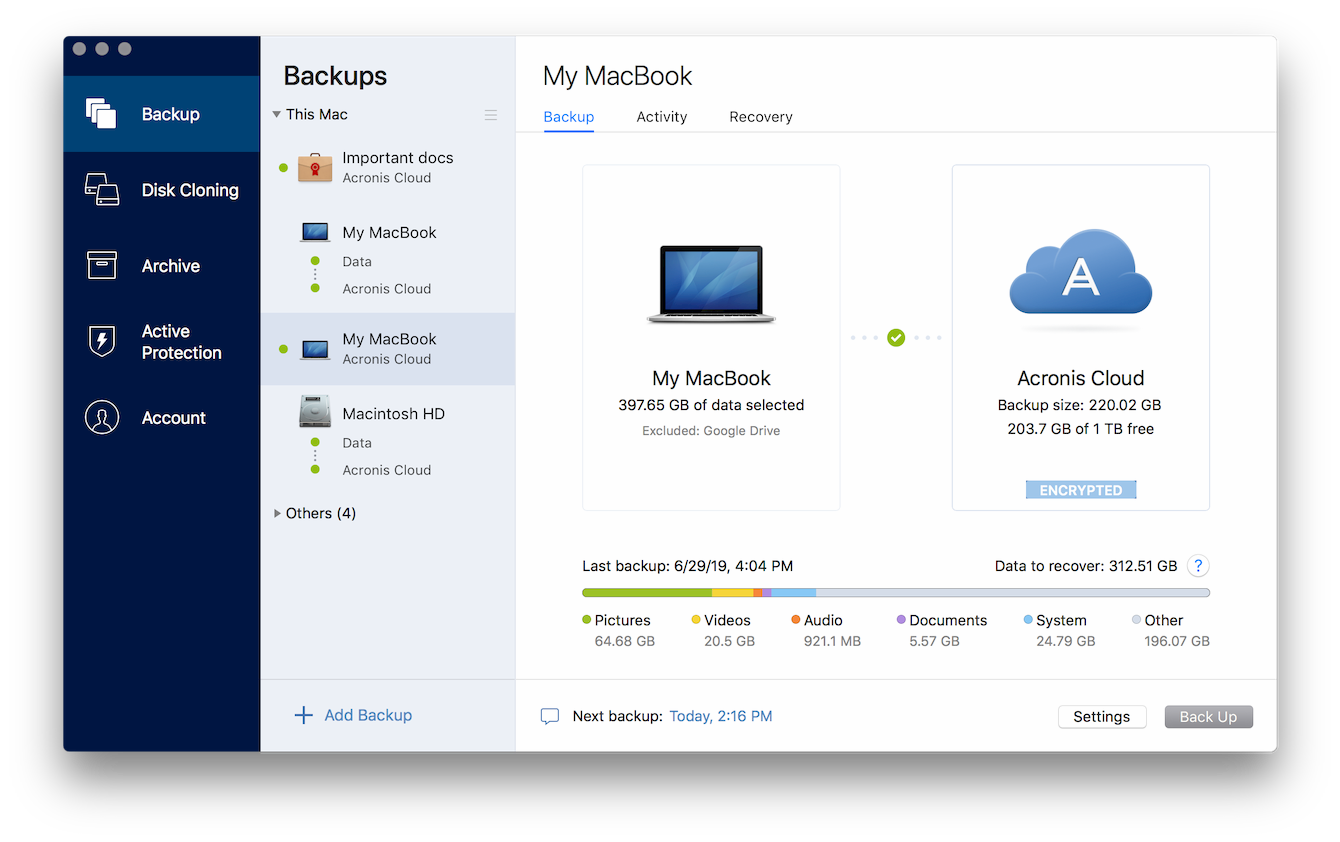The width and height of the screenshot is (1340, 842).
Task: Open the backup list options menu icon
Action: [x=491, y=115]
